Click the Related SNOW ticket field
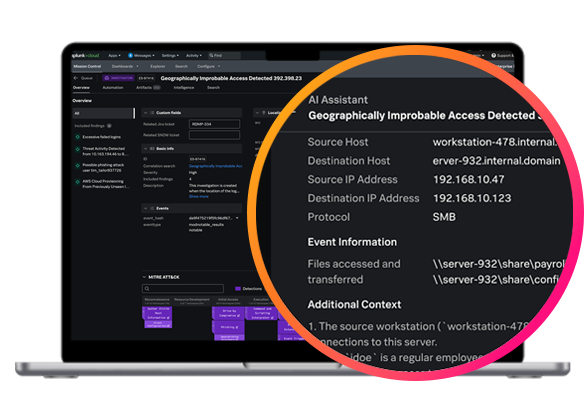 pyautogui.click(x=214, y=135)
